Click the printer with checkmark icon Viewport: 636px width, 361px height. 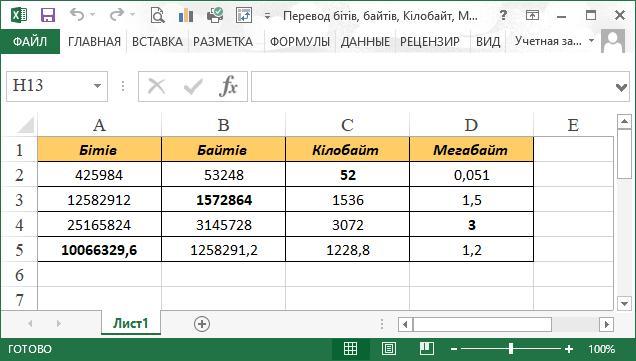coord(215,15)
